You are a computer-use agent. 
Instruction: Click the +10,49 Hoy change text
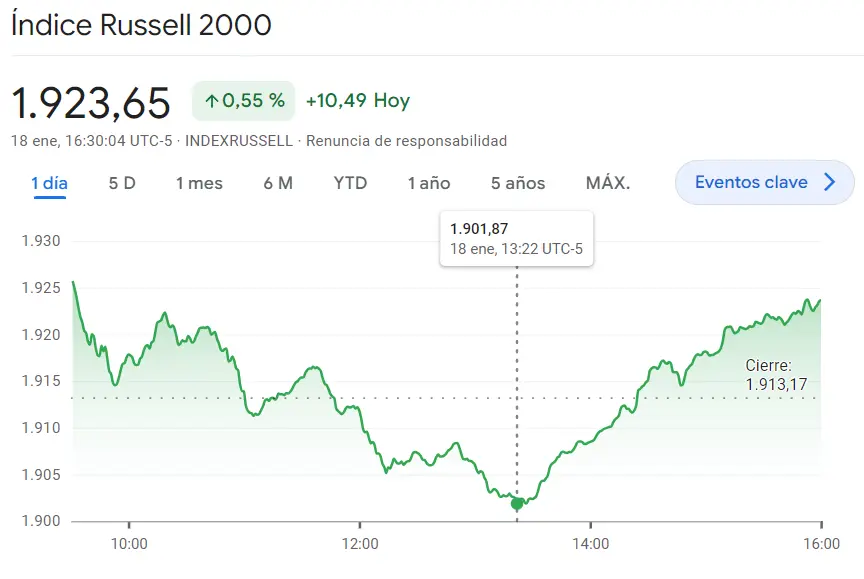coord(357,101)
